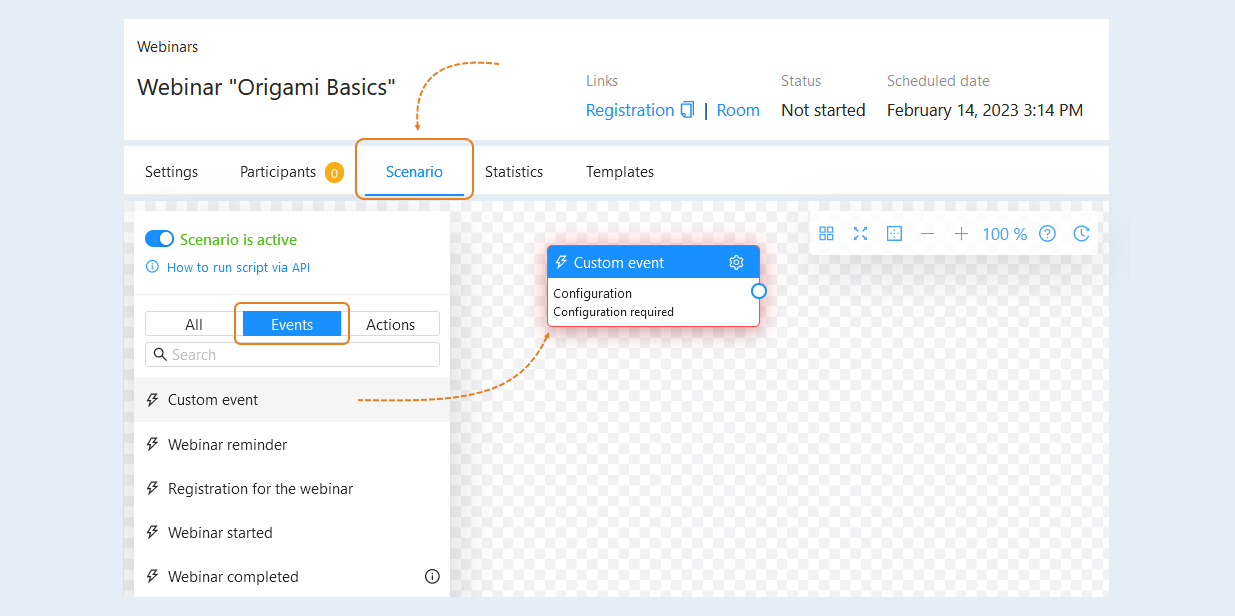Click the dotted-square fit-to-view icon

point(894,233)
